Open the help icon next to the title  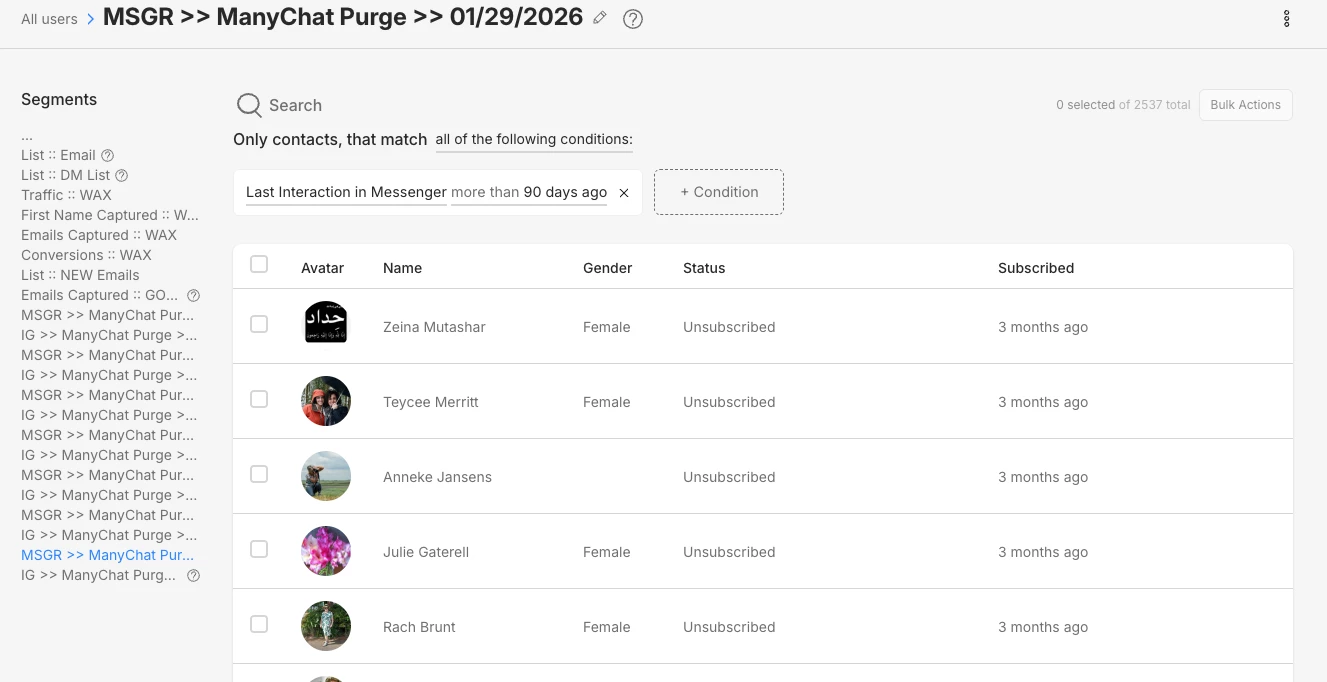pyautogui.click(x=632, y=19)
